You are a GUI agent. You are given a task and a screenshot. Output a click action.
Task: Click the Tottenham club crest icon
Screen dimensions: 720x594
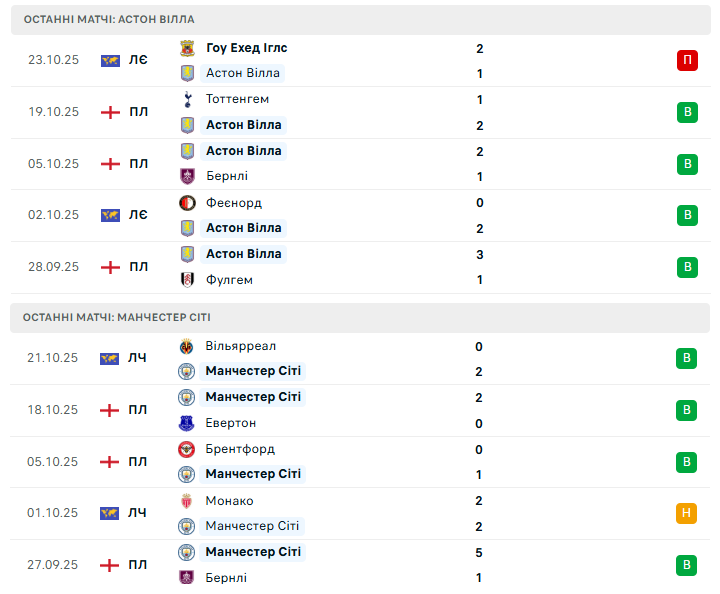186,99
